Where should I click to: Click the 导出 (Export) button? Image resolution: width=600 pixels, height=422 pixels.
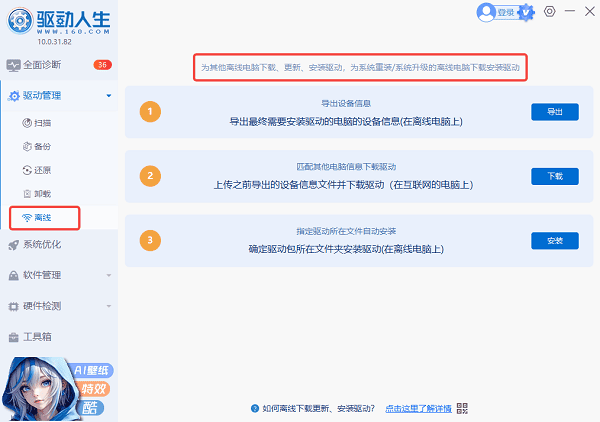pos(554,112)
